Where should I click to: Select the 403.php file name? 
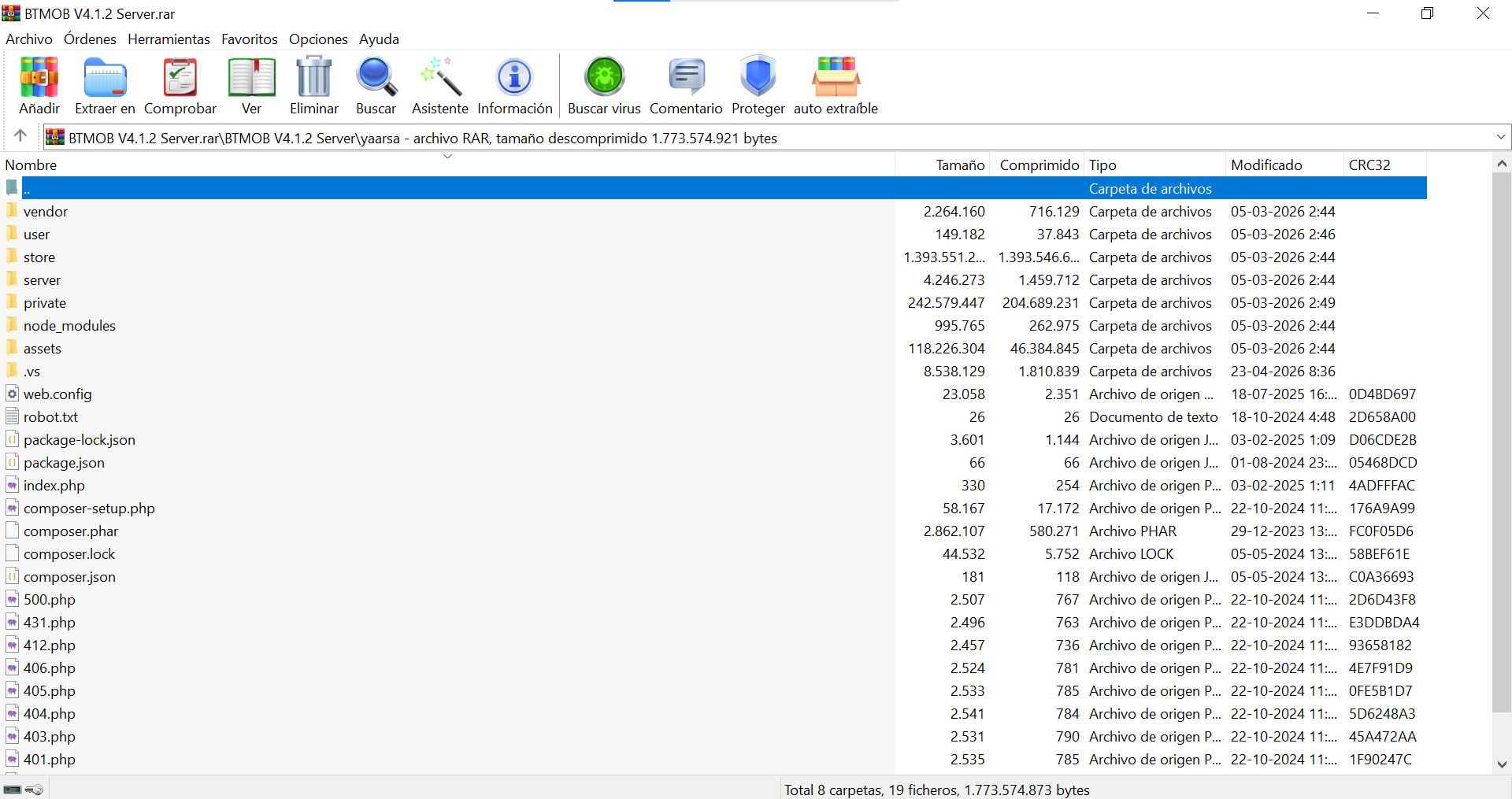[50, 737]
